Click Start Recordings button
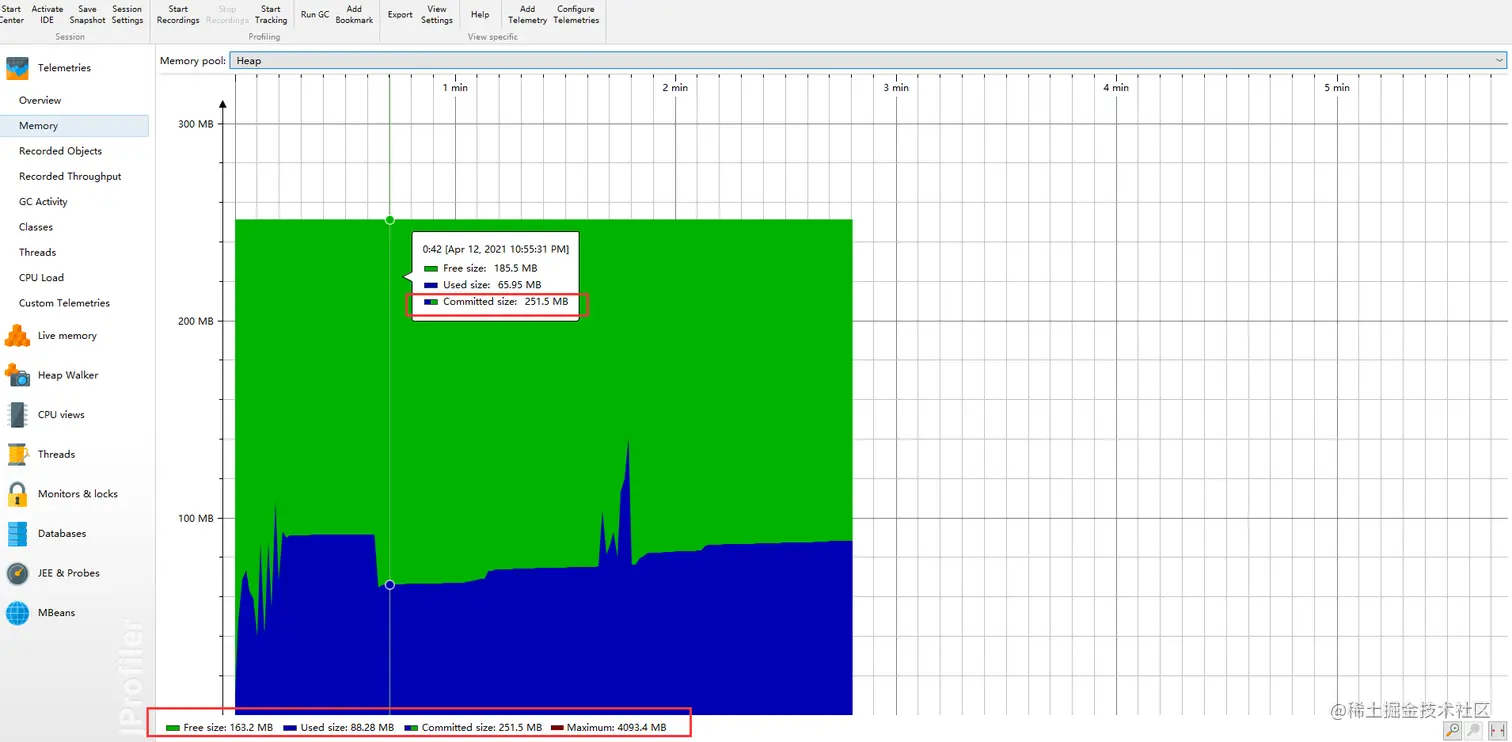The image size is (1512, 742). 178,14
